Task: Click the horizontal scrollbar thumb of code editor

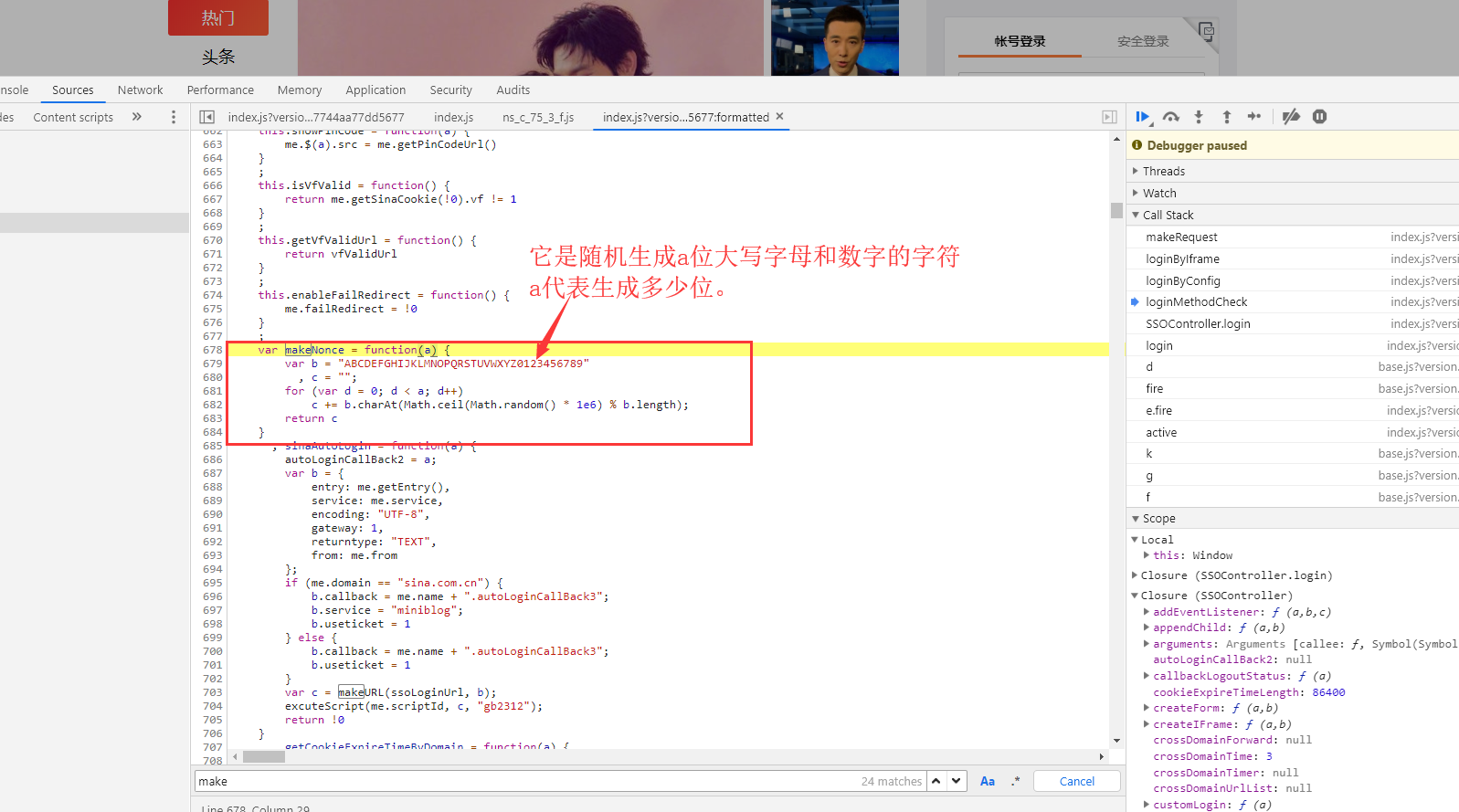Action: (264, 756)
